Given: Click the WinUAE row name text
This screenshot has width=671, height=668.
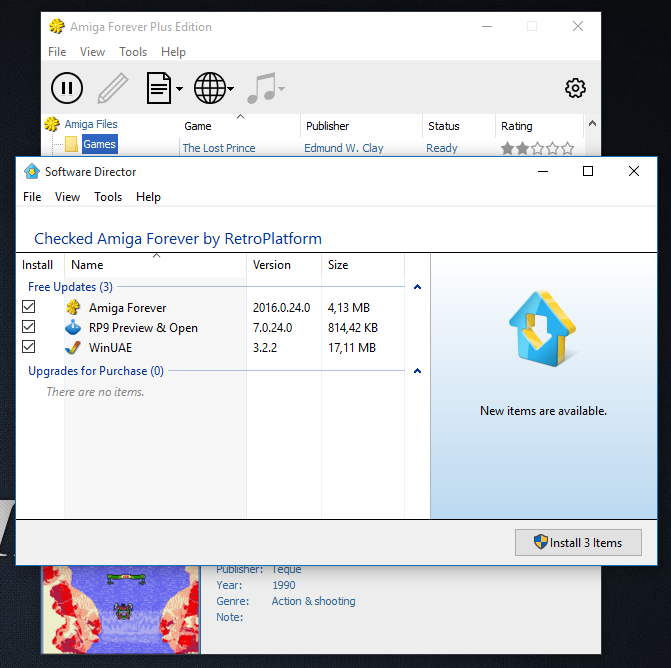Looking at the screenshot, I should (110, 347).
